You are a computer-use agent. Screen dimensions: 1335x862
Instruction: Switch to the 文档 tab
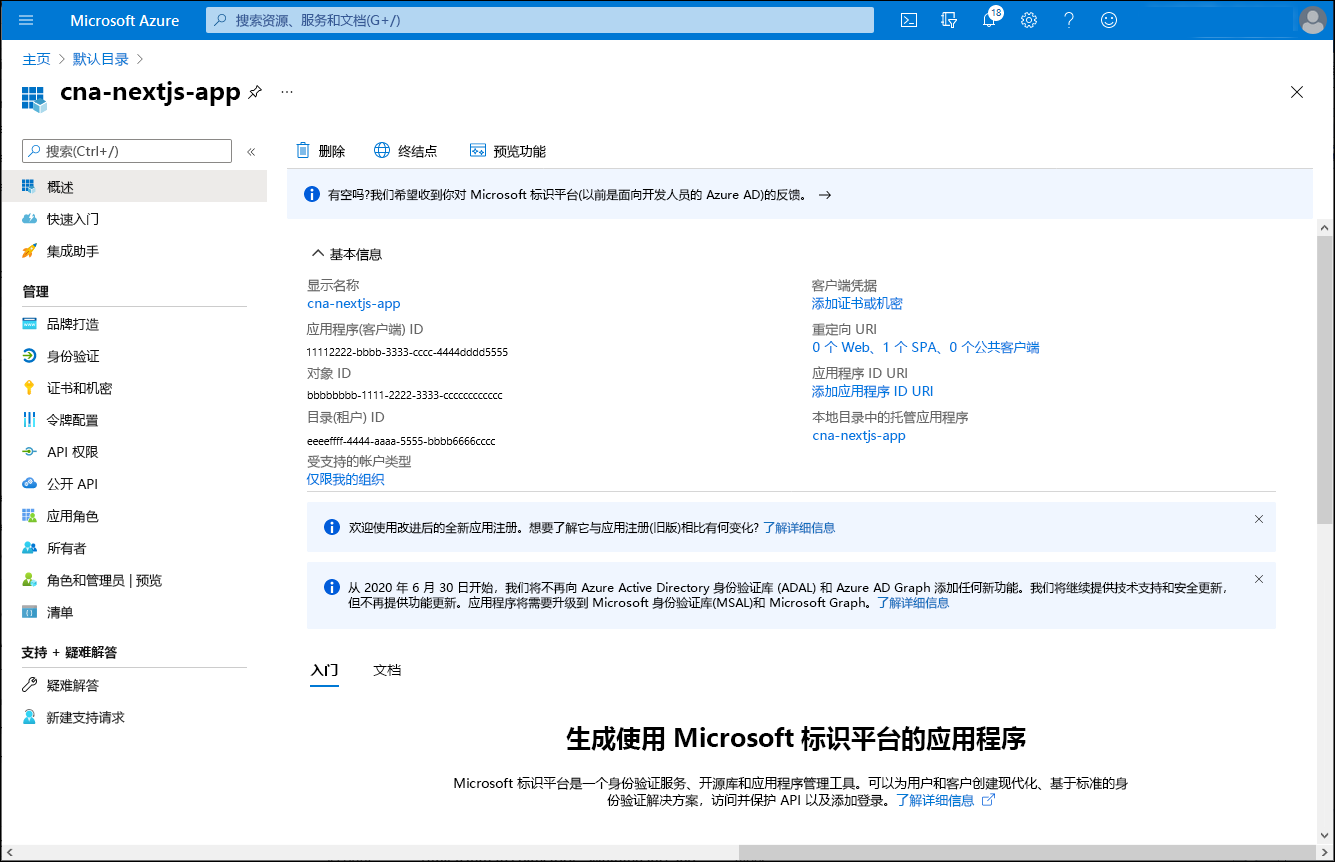[387, 670]
